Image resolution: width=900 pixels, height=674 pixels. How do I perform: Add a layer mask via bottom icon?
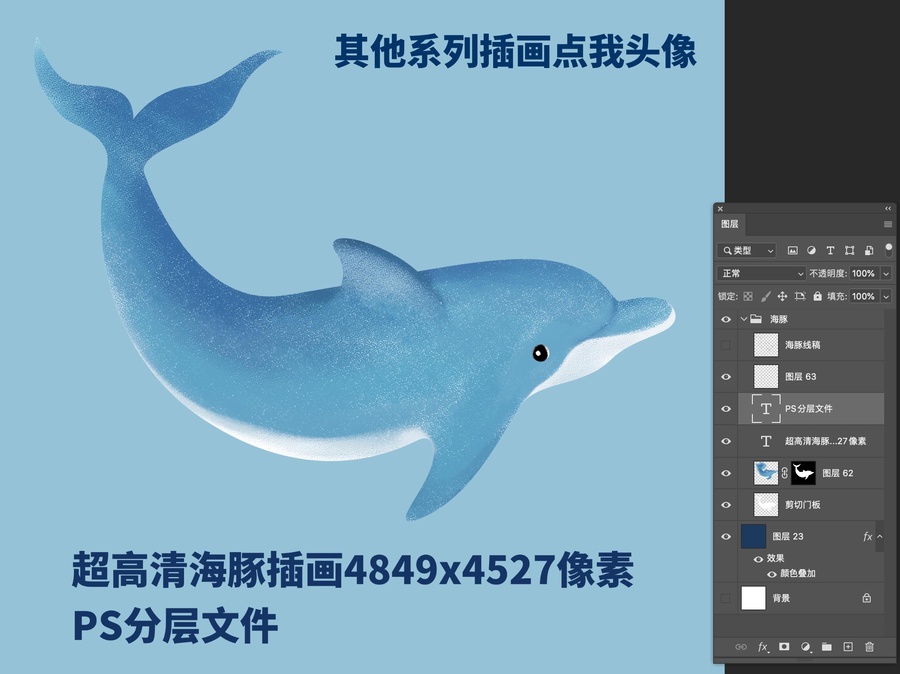coord(784,647)
